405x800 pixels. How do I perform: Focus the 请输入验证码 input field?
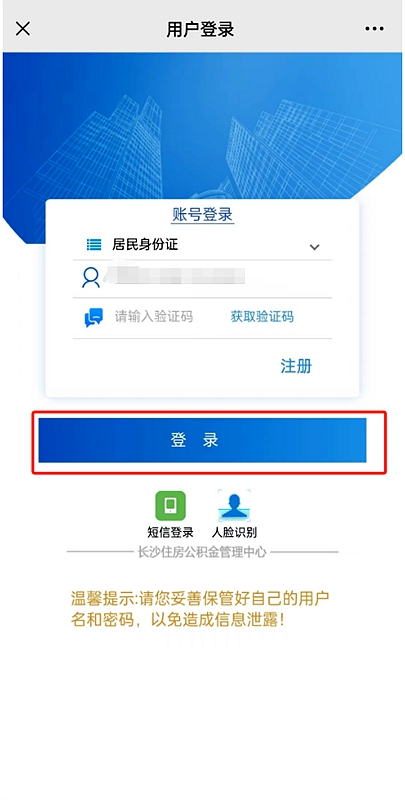click(x=154, y=317)
